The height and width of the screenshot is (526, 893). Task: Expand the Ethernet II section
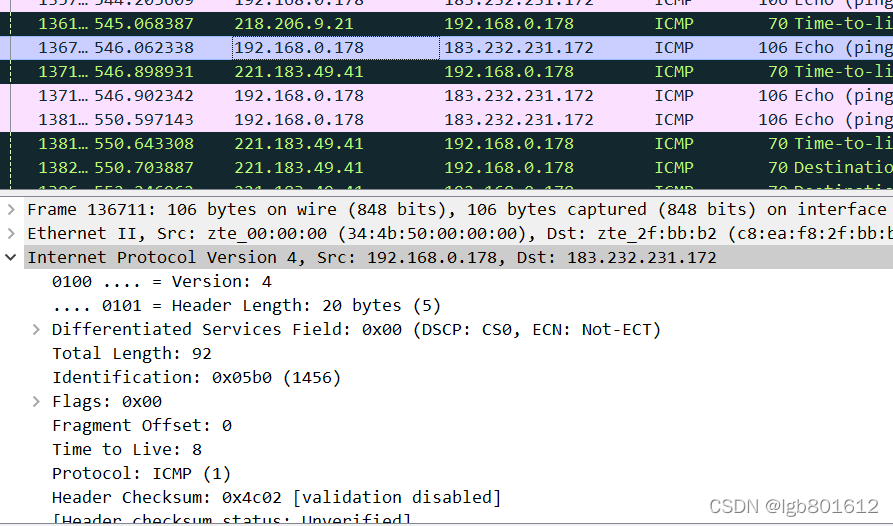[11, 233]
